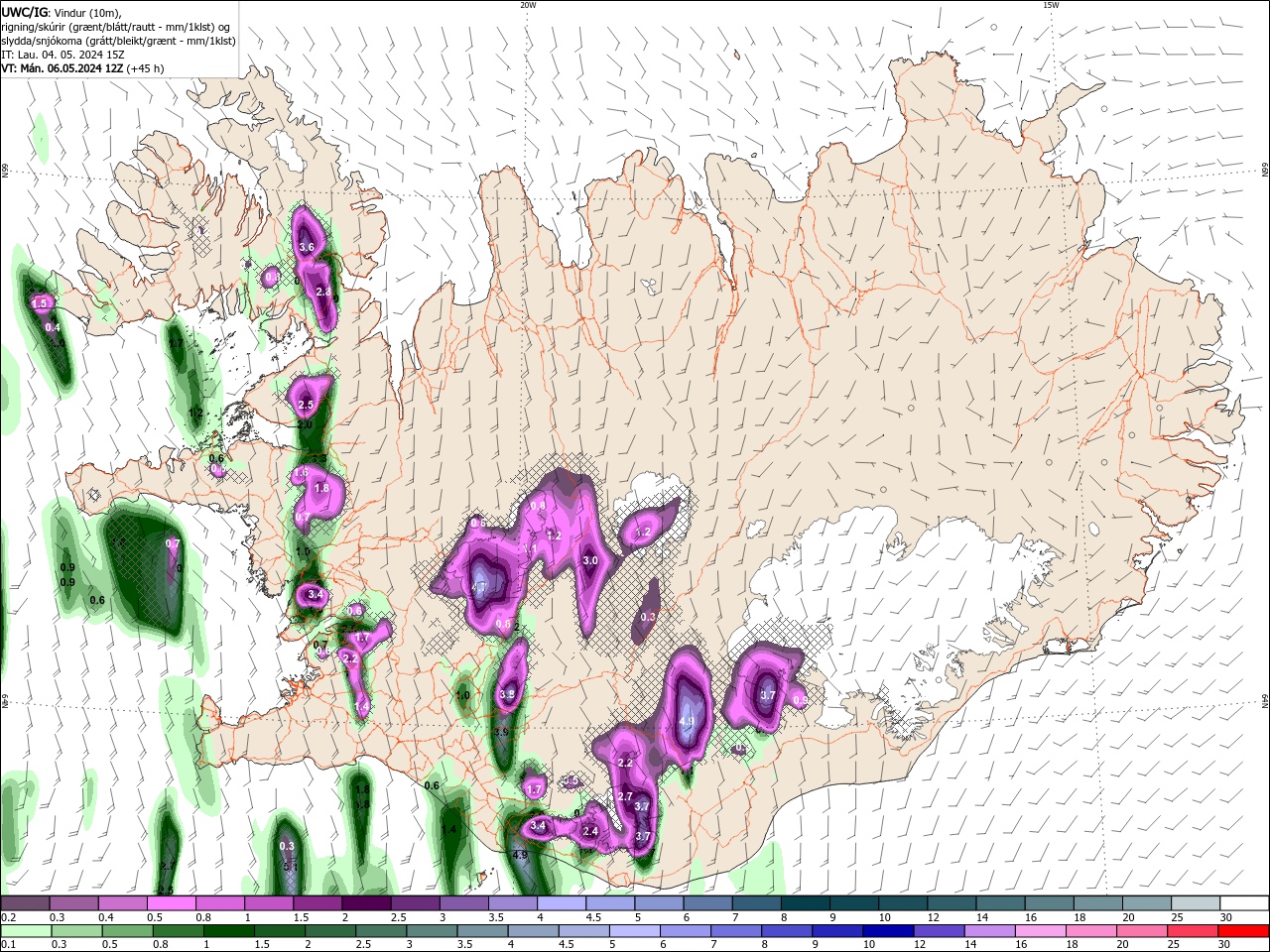Click the snow legend swatch between 4 and 4.5
The image size is (1270, 952).
pos(563,903)
